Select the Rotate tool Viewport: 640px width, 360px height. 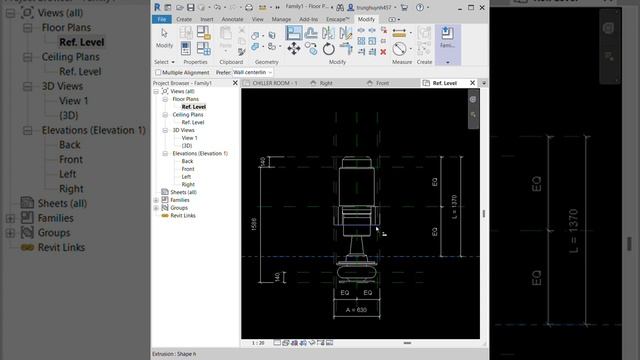[x=329, y=49]
